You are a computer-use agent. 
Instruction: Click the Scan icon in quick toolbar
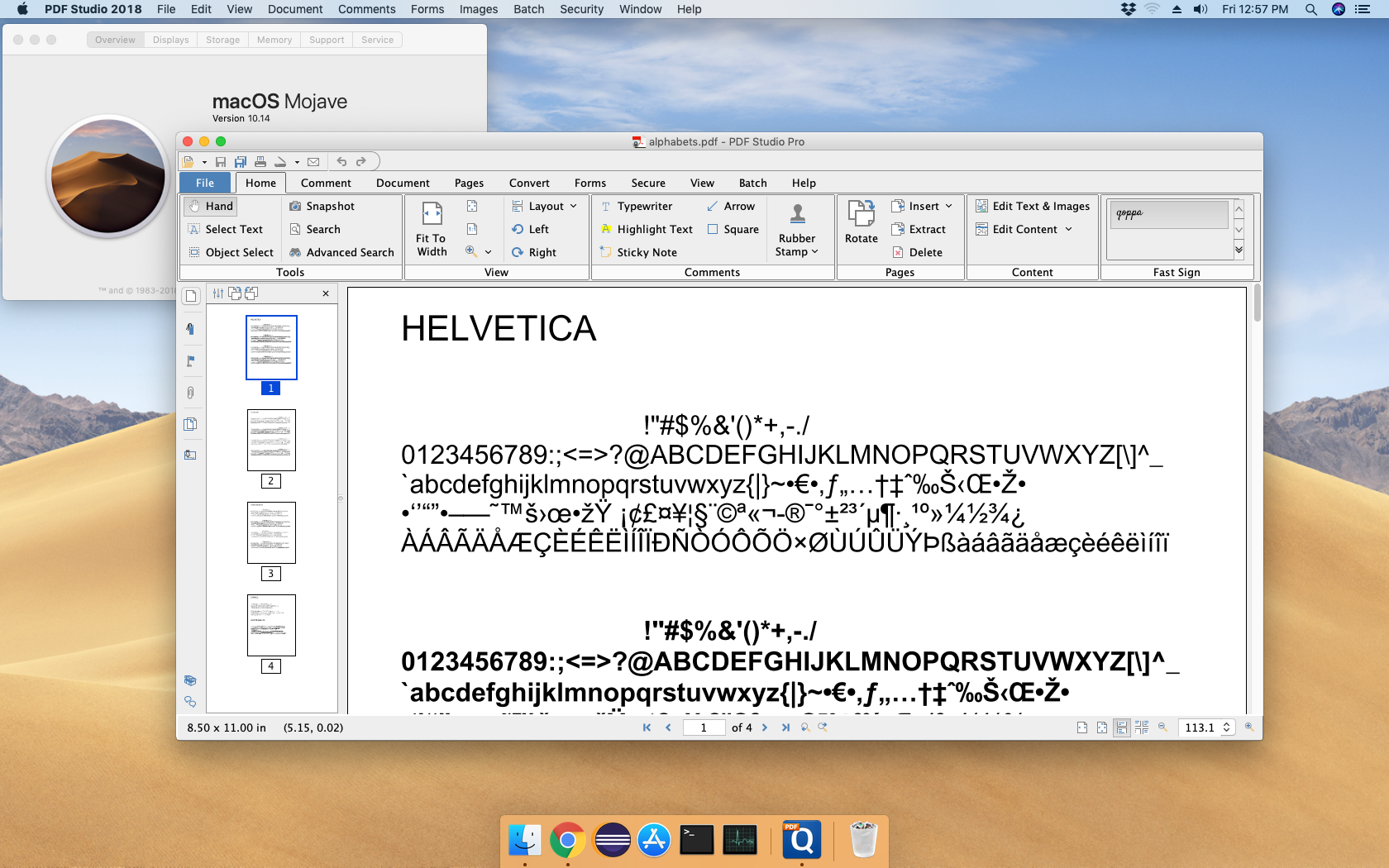click(x=281, y=162)
